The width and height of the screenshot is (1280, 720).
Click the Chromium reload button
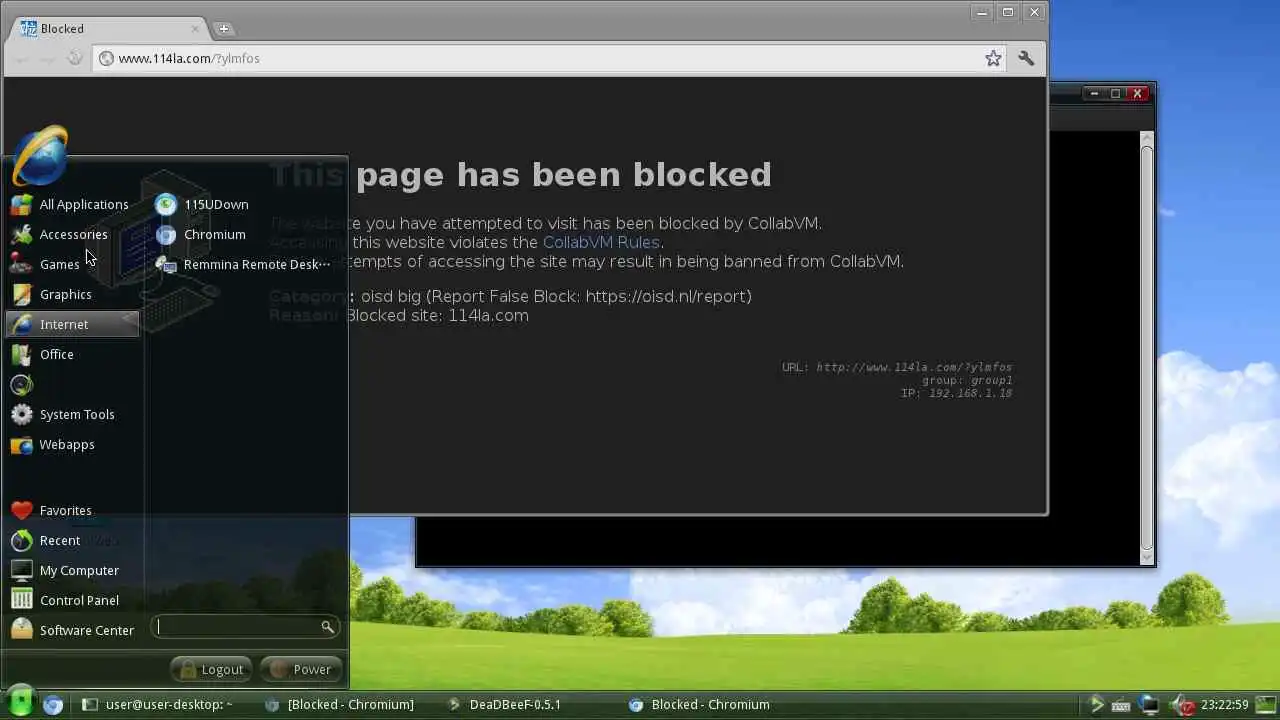[x=74, y=58]
